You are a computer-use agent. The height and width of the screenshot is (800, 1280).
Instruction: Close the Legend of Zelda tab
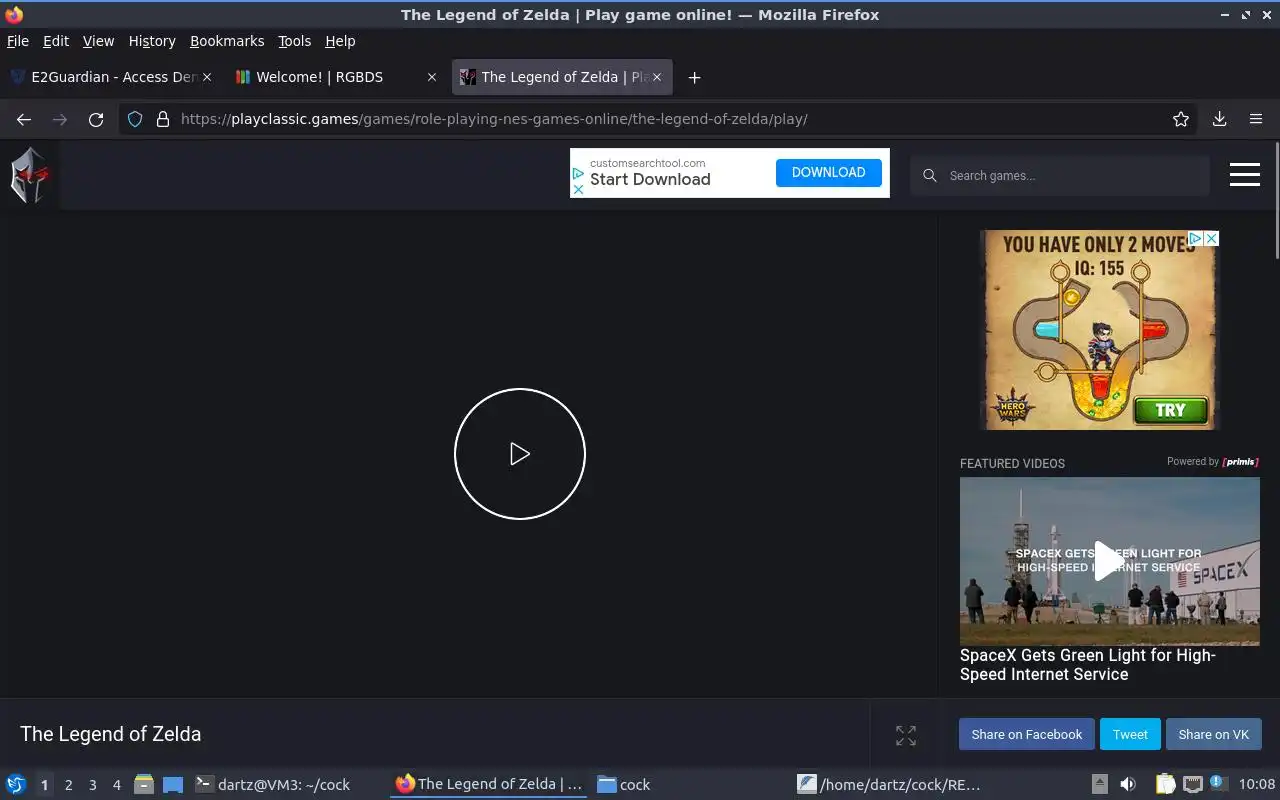657,77
